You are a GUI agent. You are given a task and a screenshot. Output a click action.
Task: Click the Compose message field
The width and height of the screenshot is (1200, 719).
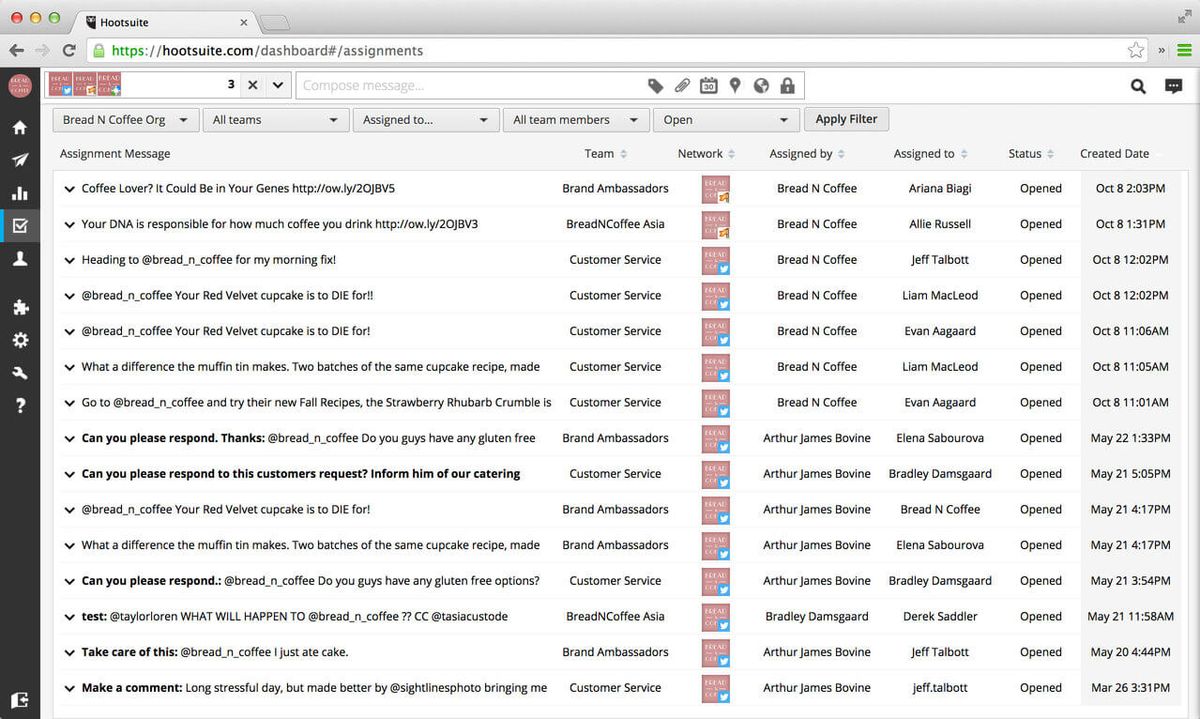click(x=470, y=86)
